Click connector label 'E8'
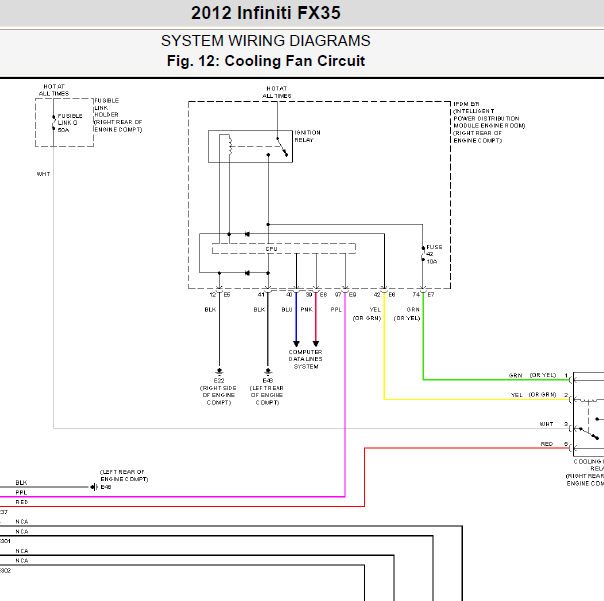604x601 pixels. [392, 294]
